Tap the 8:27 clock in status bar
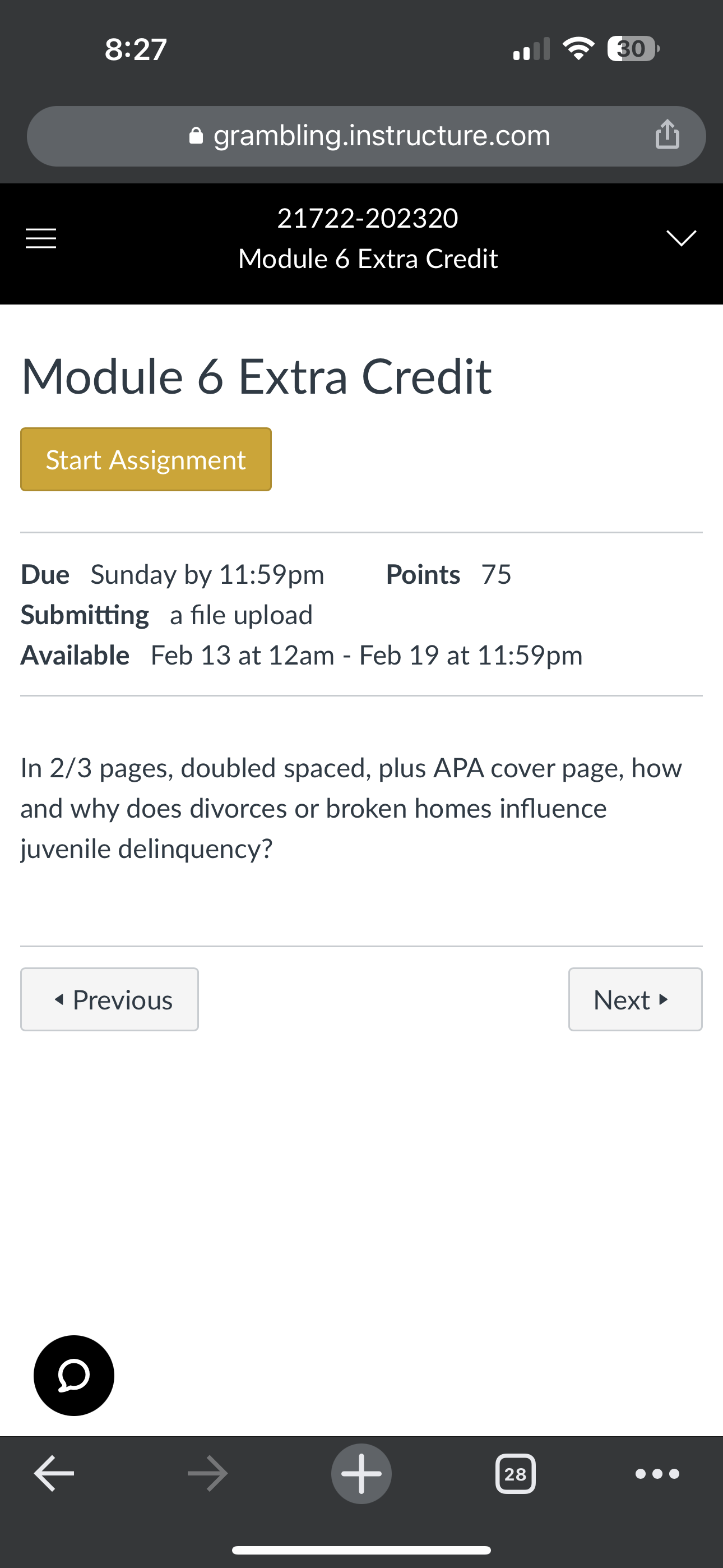Screen dimensions: 723x1568 pos(136,49)
